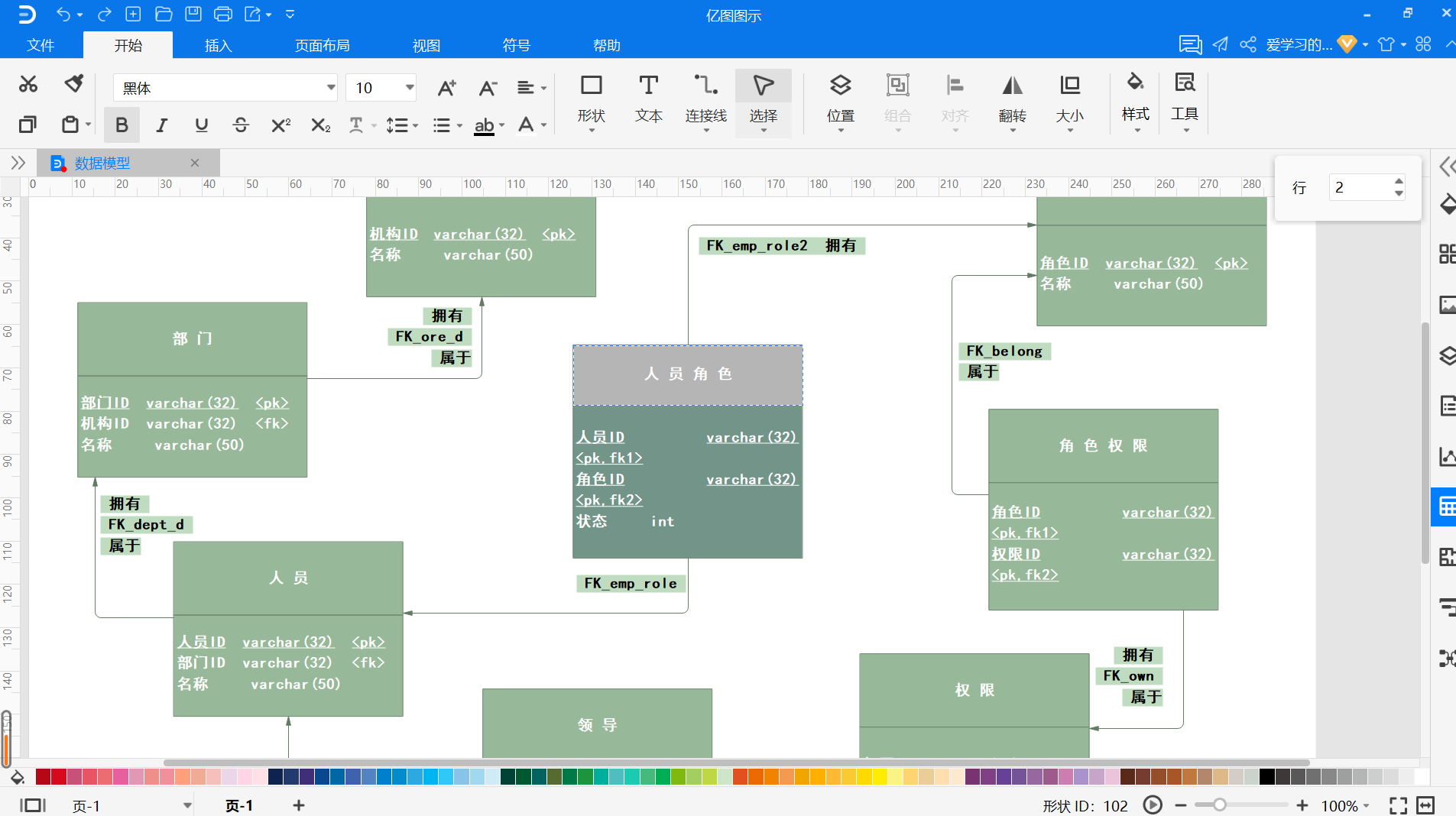The height and width of the screenshot is (816, 1456).
Task: Click the Copy icon in toolbar
Action: coord(28,125)
